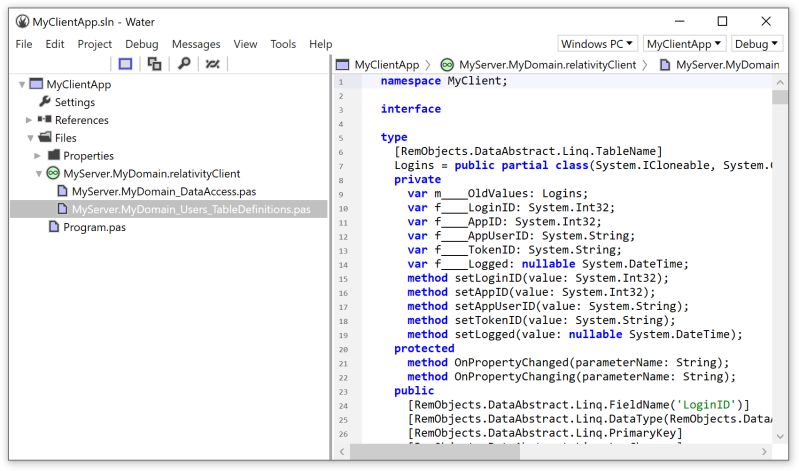Select MyServer.MyDomain_Users_TableDefinitions.pas file
799x471 pixels.
pyautogui.click(x=191, y=210)
